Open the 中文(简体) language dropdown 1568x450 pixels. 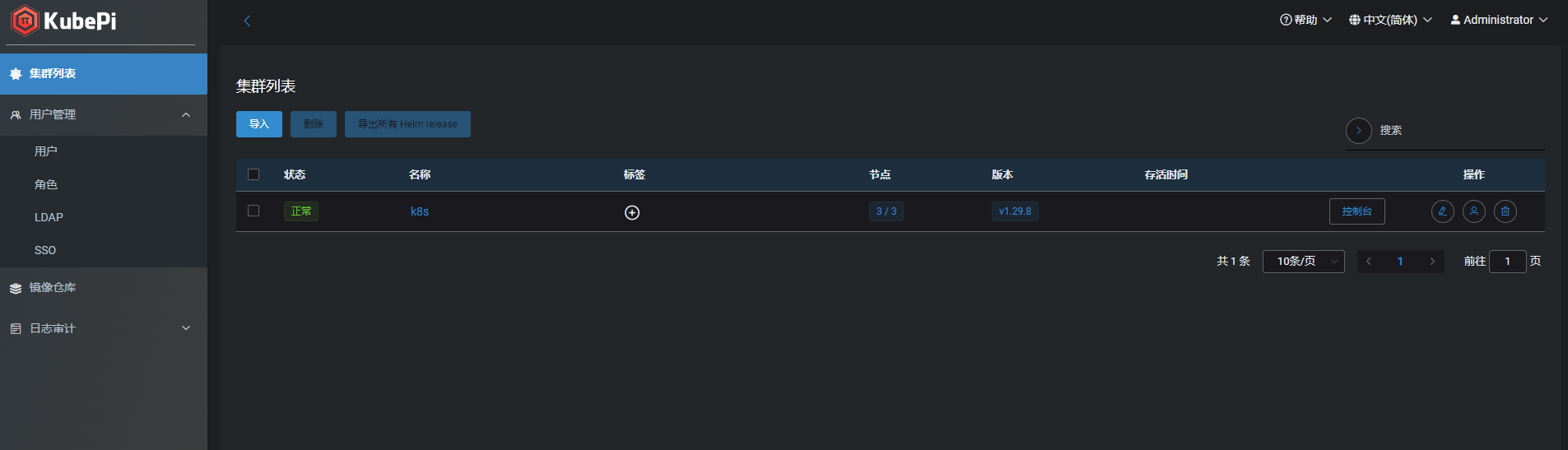coord(1390,20)
